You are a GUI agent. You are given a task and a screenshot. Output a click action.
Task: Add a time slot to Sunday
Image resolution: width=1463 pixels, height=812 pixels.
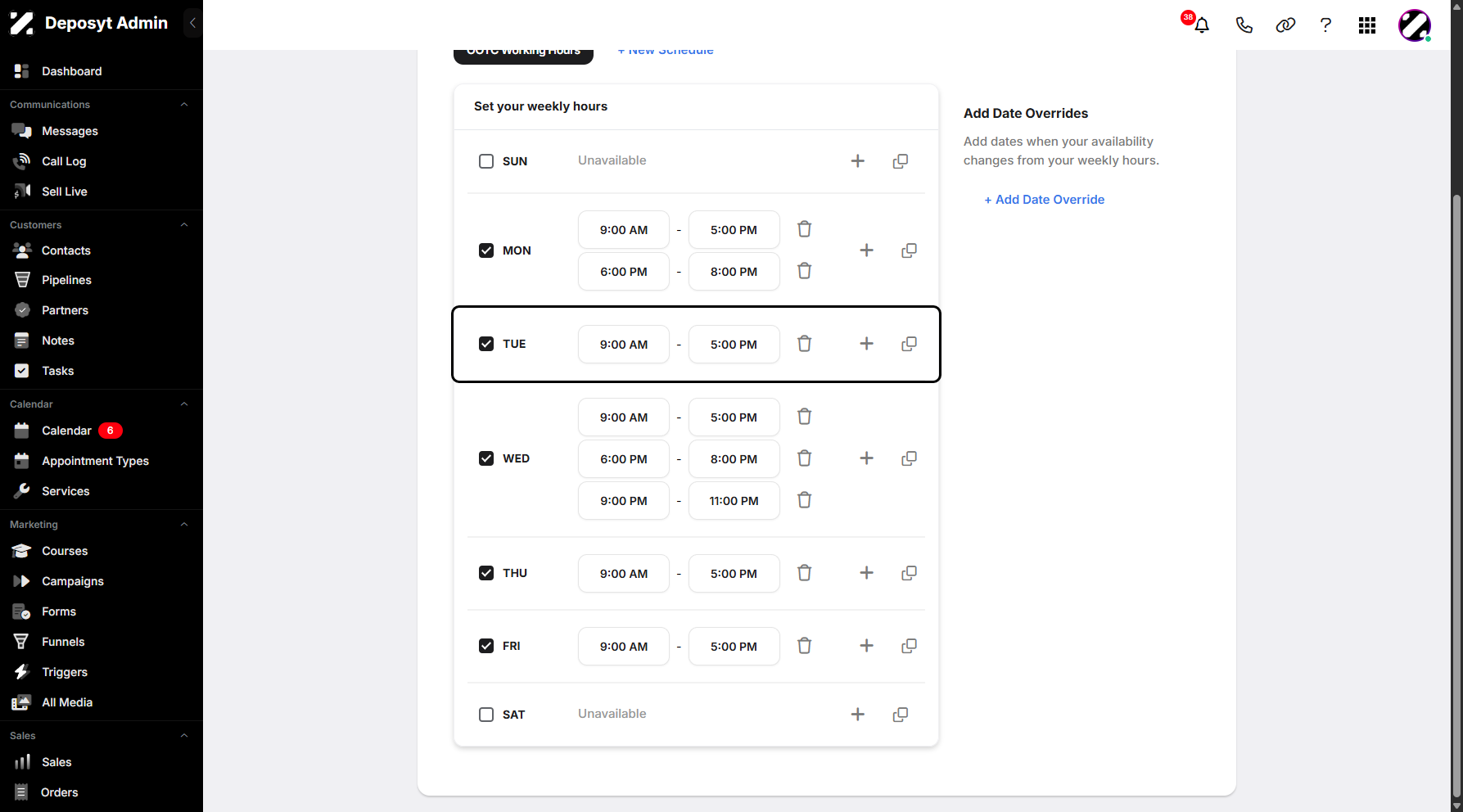[858, 161]
